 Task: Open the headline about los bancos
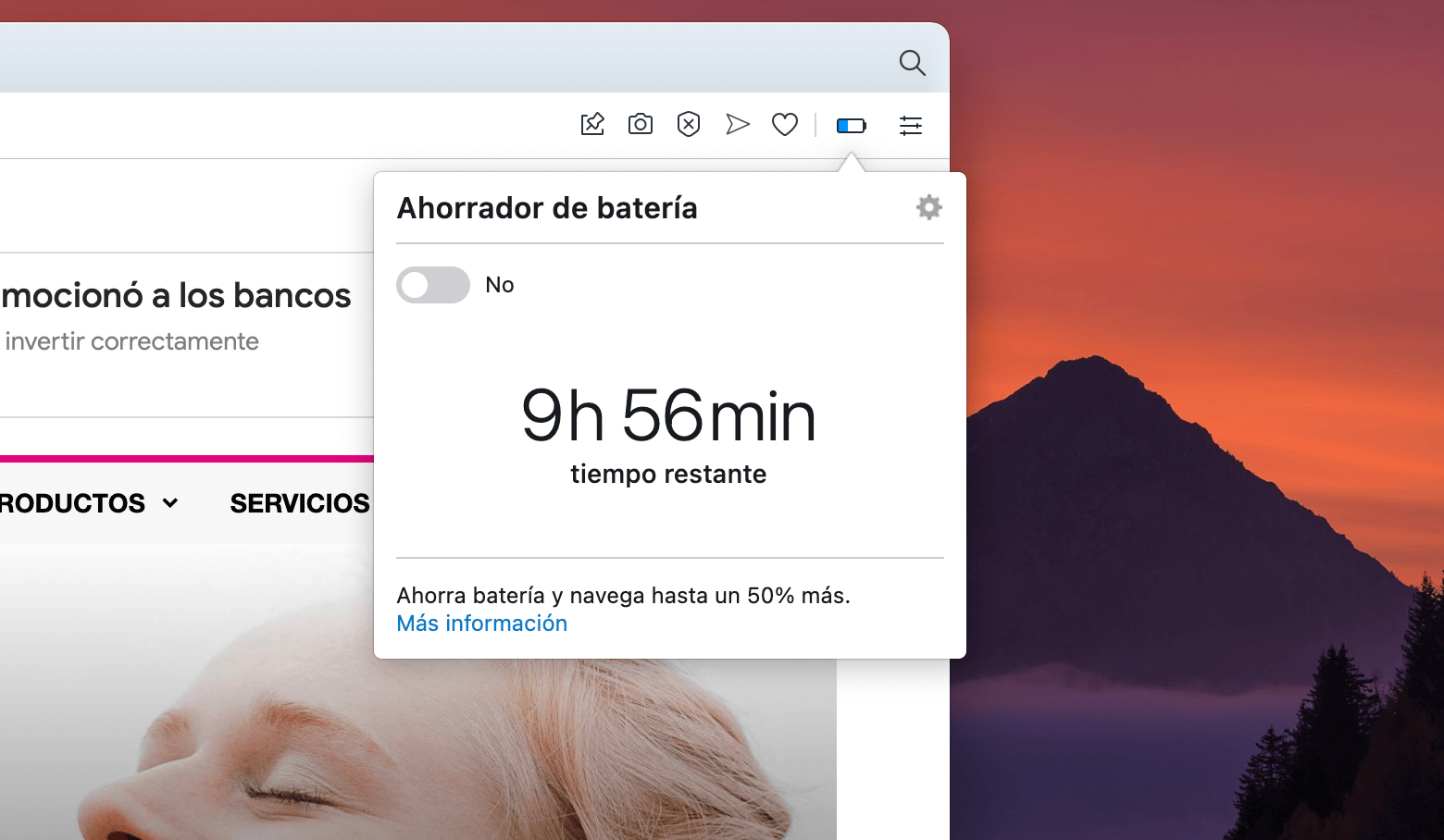coord(176,295)
